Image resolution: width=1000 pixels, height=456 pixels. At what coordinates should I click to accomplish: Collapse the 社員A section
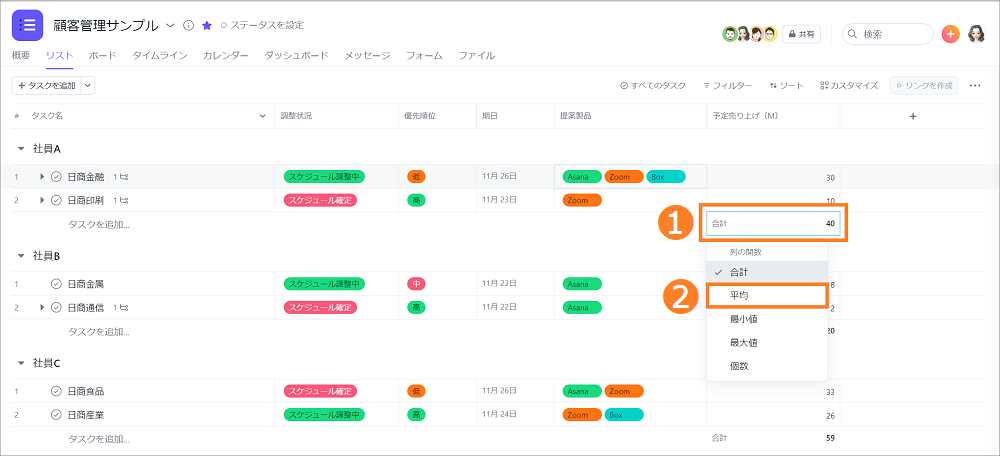click(21, 149)
